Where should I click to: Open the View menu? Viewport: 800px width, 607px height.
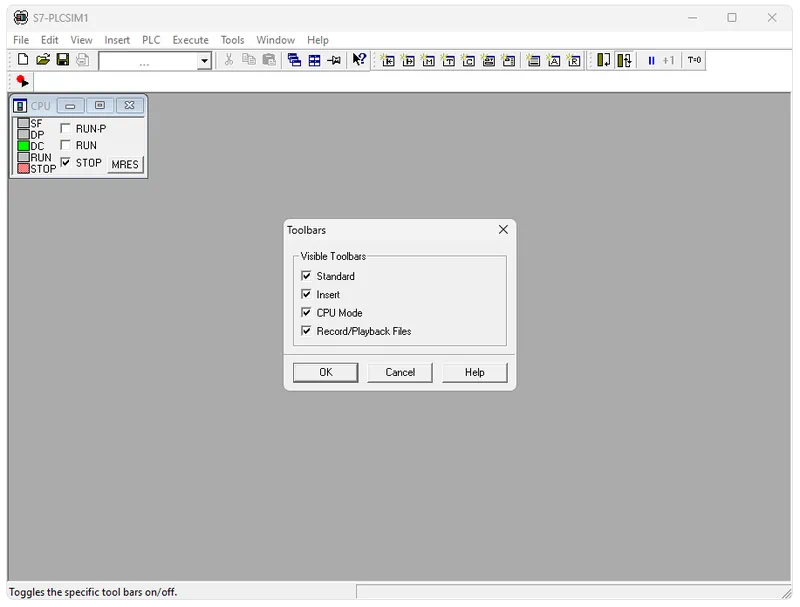click(81, 40)
